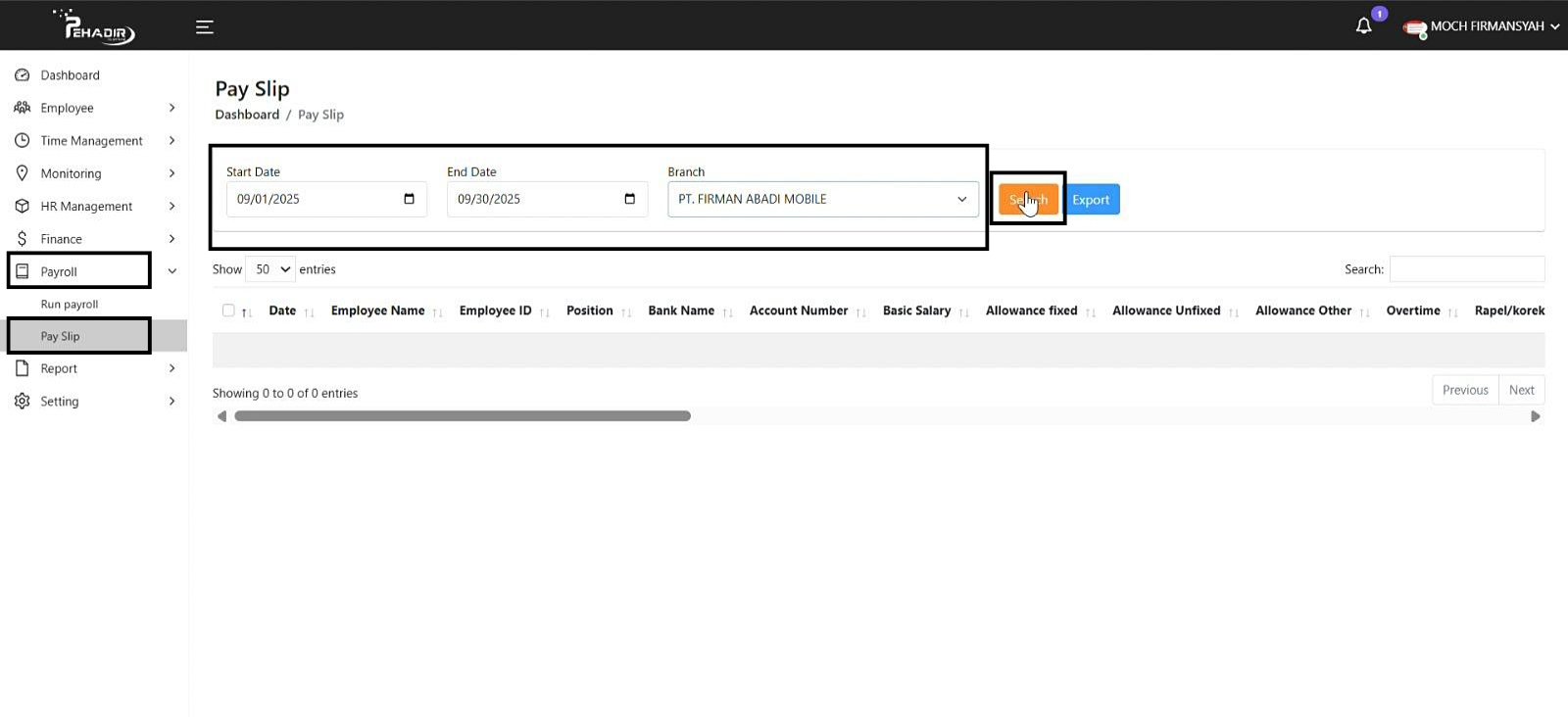Tick the select-all checkbox in table header
Image resolution: width=1568 pixels, height=717 pixels.
pyautogui.click(x=228, y=311)
